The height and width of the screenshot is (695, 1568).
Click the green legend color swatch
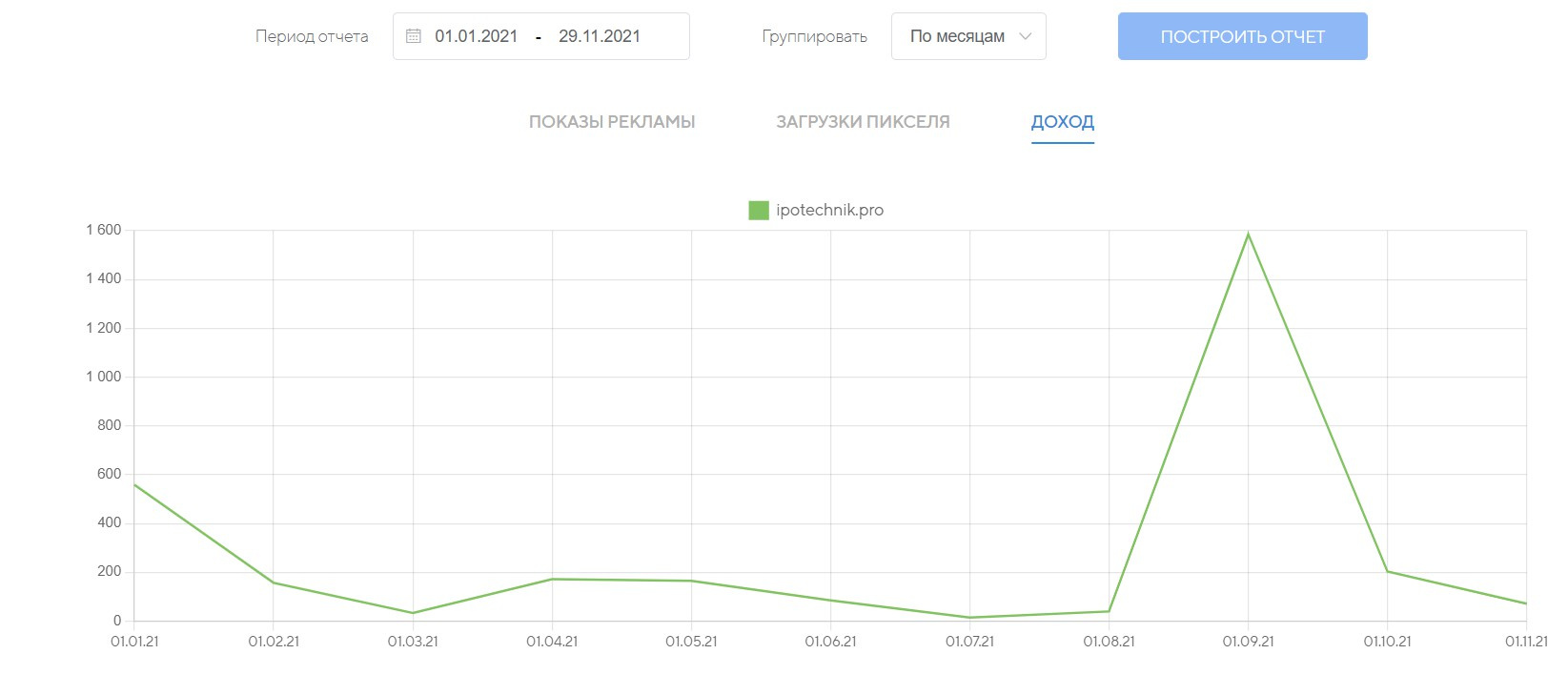click(x=759, y=211)
